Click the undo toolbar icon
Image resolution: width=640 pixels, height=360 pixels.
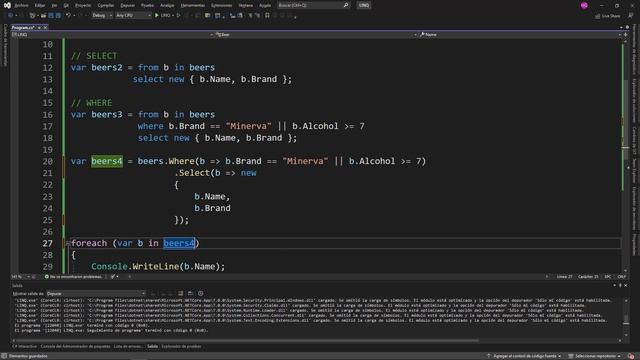(68, 16)
